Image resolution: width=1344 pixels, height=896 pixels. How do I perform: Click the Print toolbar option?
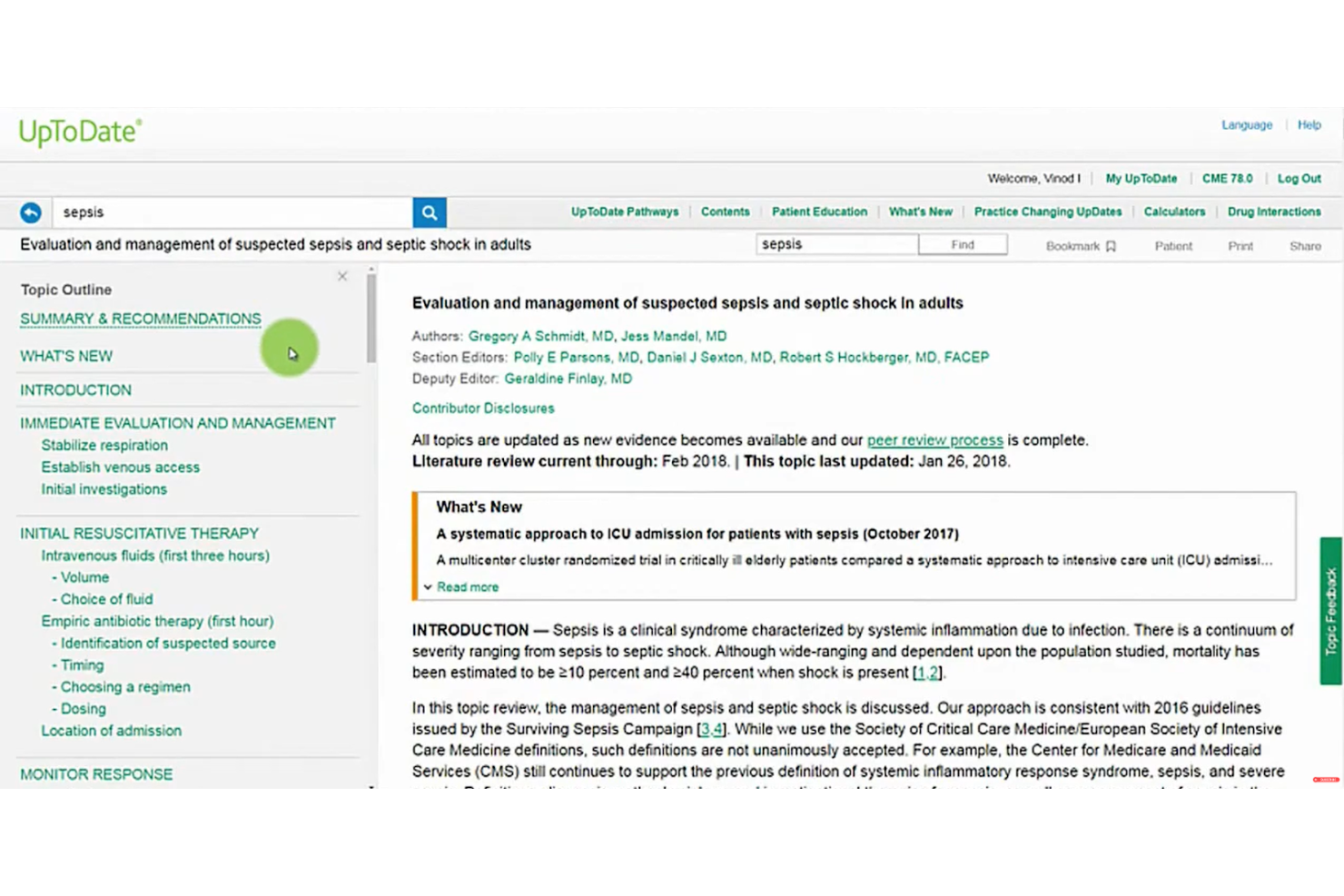coord(1240,246)
